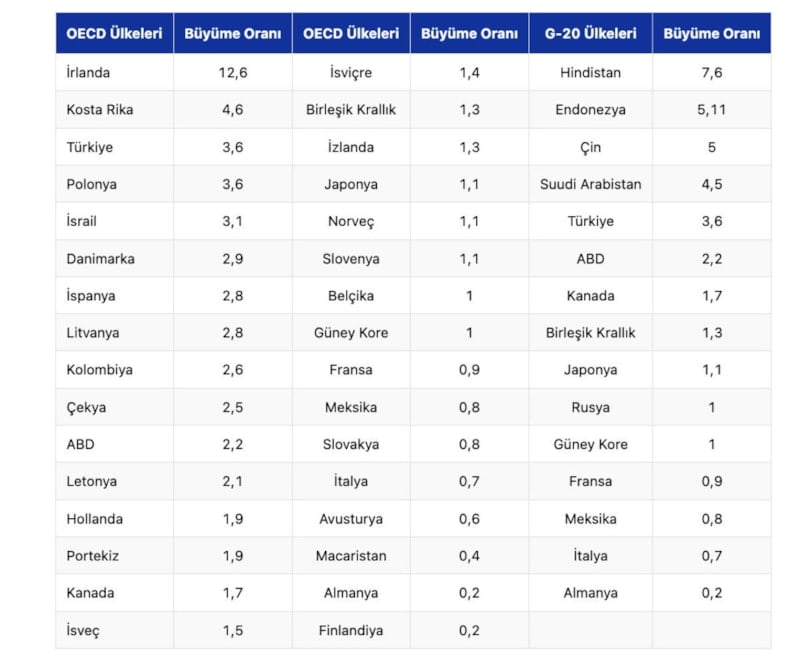Click the Rusya cell in G-20 list

(x=590, y=407)
